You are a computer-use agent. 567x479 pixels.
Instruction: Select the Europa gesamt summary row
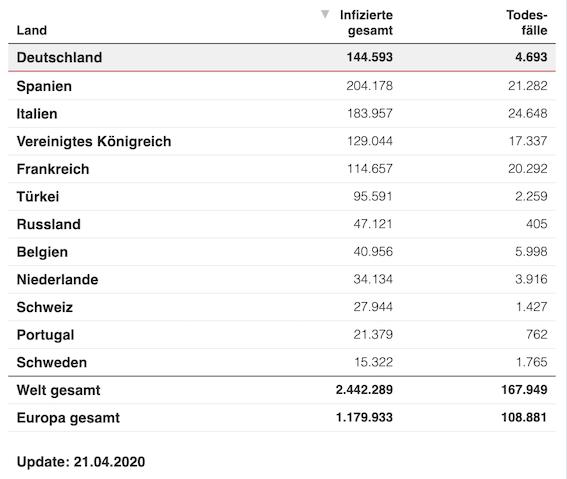282,418
